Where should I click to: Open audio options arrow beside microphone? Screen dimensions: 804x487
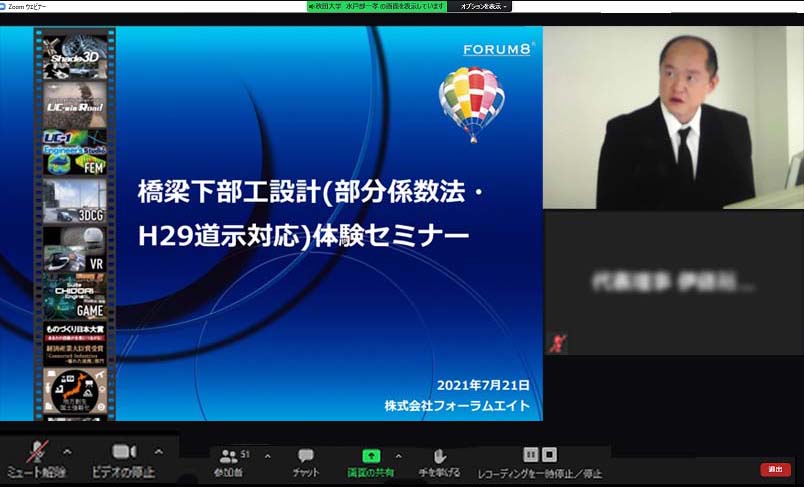pyautogui.click(x=67, y=452)
